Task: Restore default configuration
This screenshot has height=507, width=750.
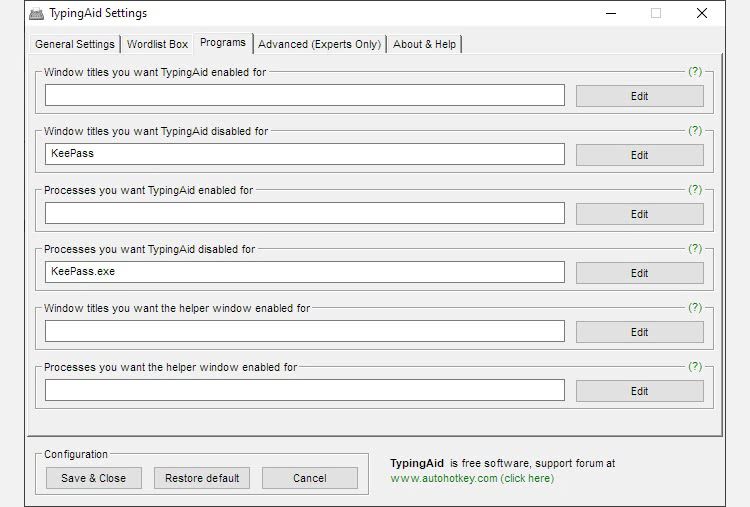Action: click(202, 478)
